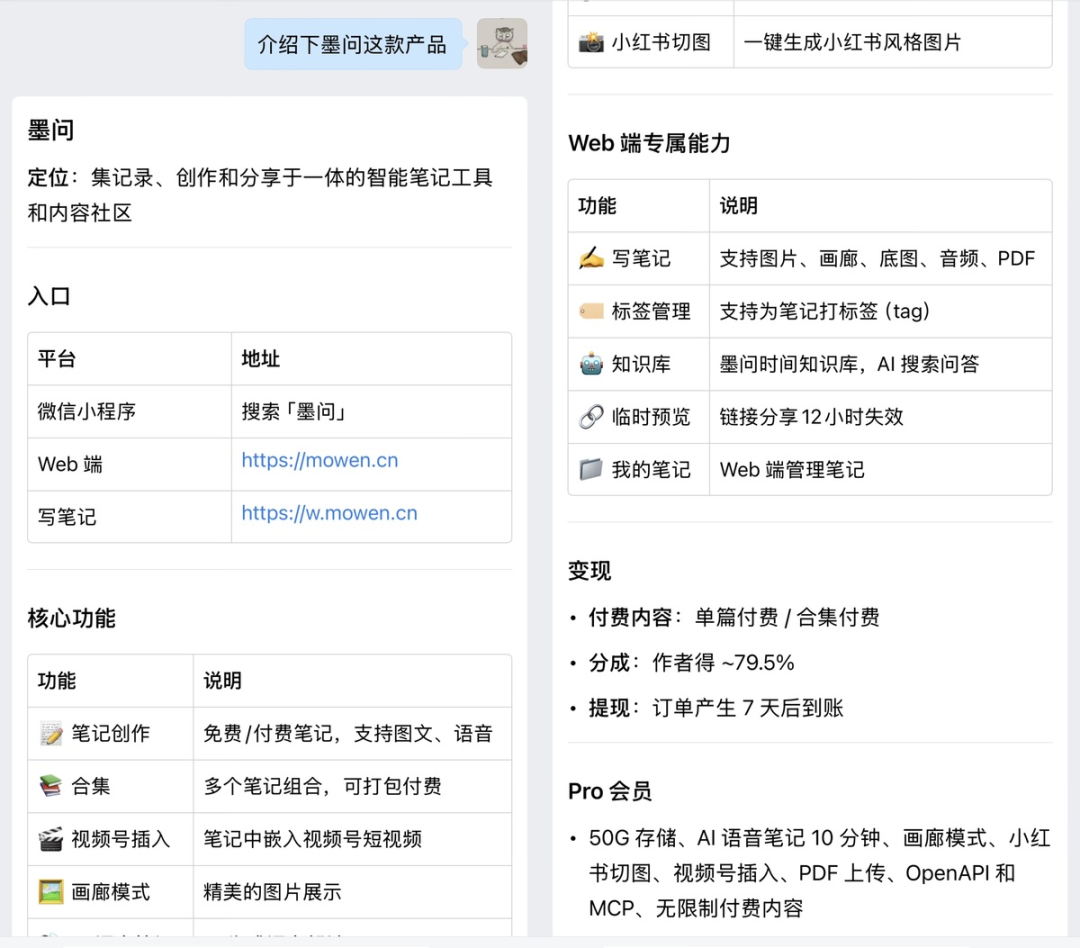Click the cell 精美的图片展示

[352, 892]
